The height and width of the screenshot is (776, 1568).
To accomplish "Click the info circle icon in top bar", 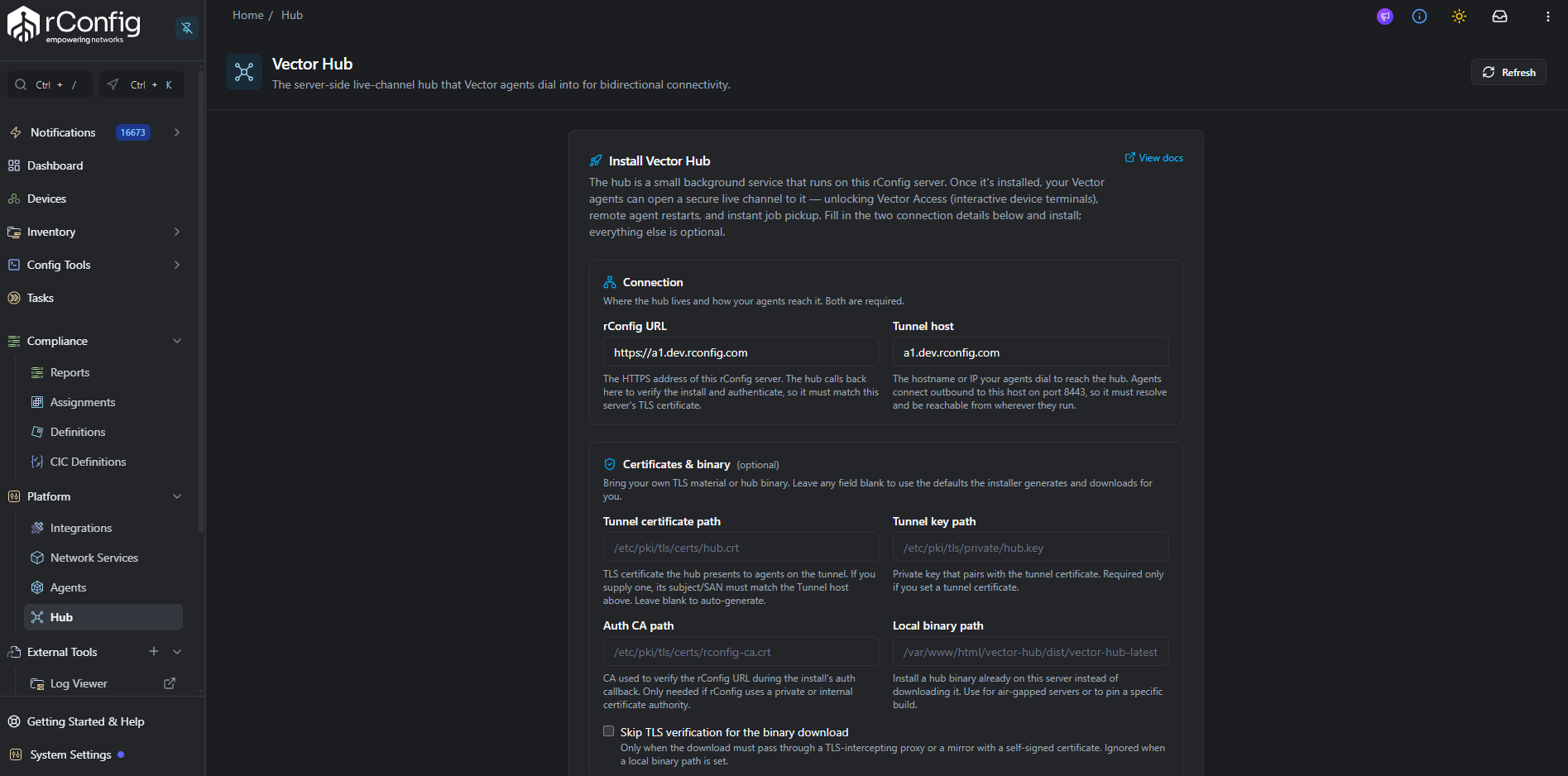I will [1420, 17].
